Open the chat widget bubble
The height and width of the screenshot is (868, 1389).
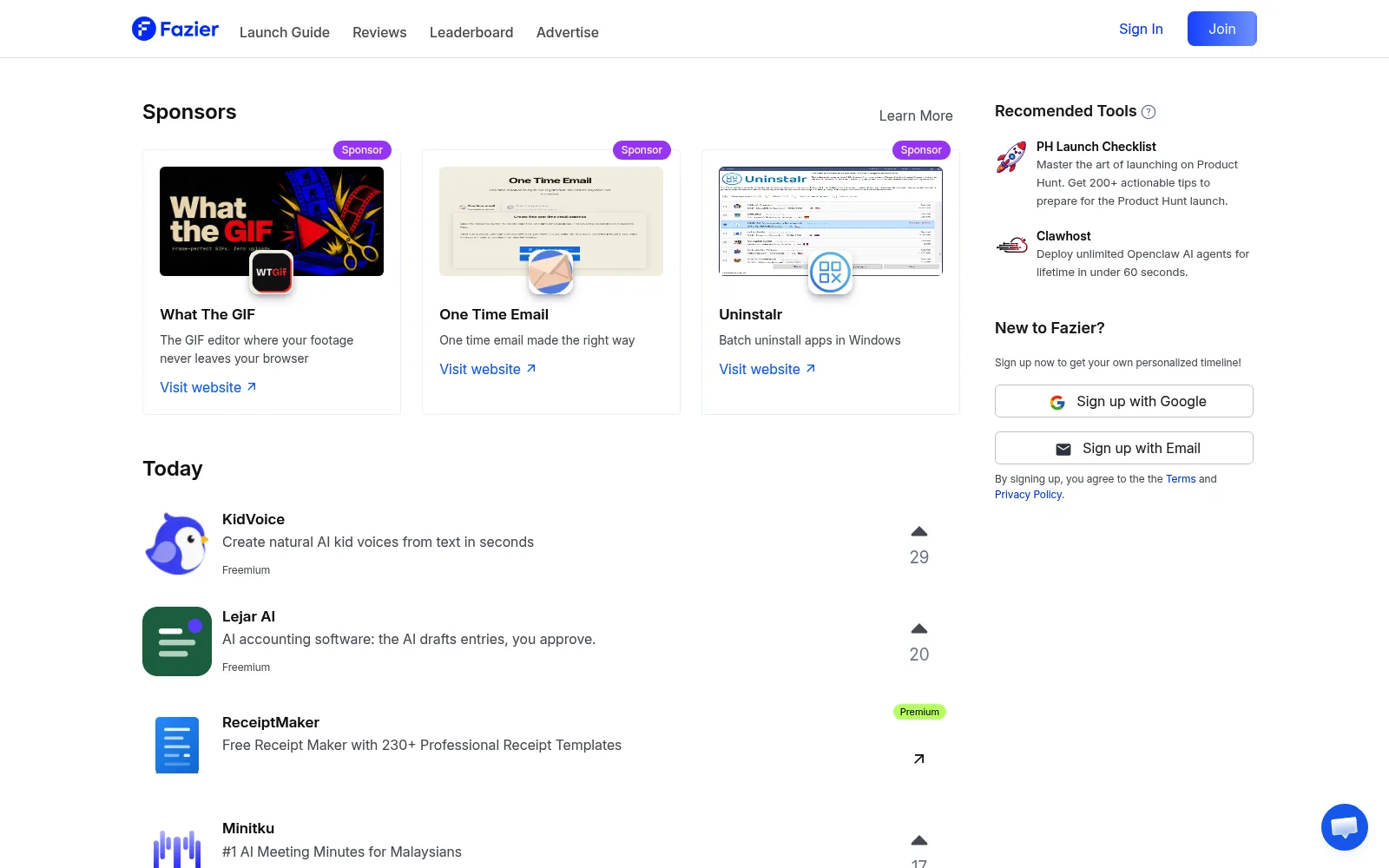(x=1345, y=827)
